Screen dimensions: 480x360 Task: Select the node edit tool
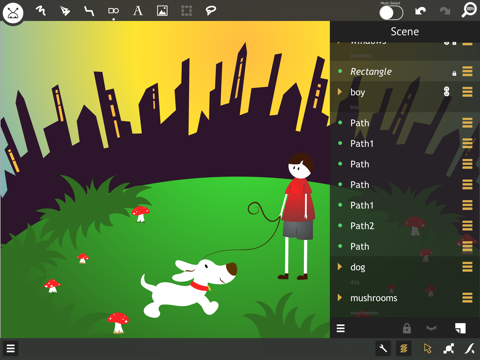[449, 349]
